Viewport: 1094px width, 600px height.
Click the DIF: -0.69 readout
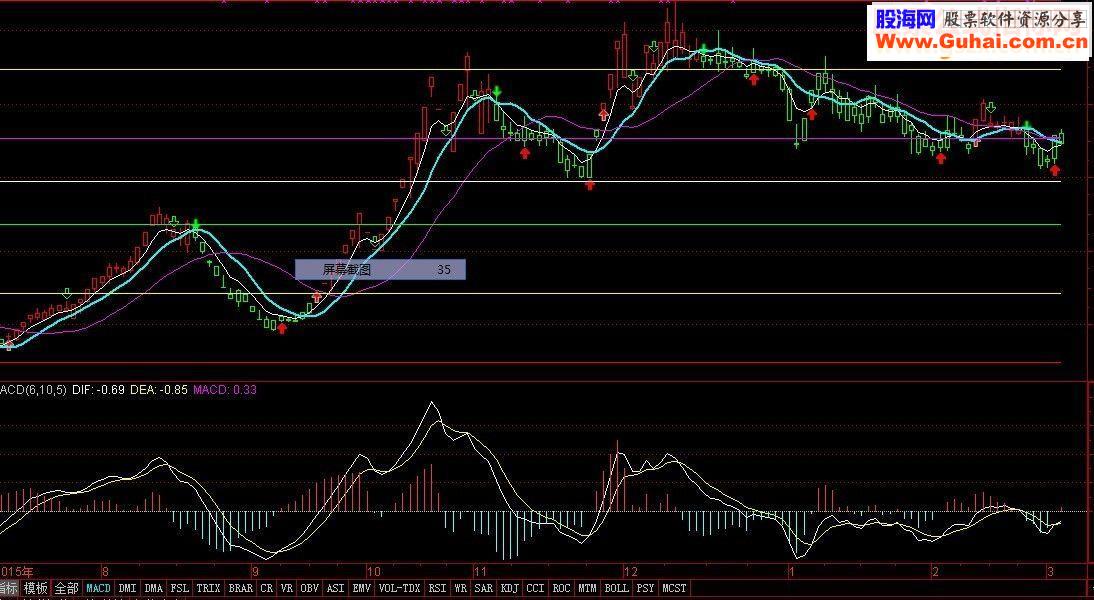pyautogui.click(x=98, y=390)
